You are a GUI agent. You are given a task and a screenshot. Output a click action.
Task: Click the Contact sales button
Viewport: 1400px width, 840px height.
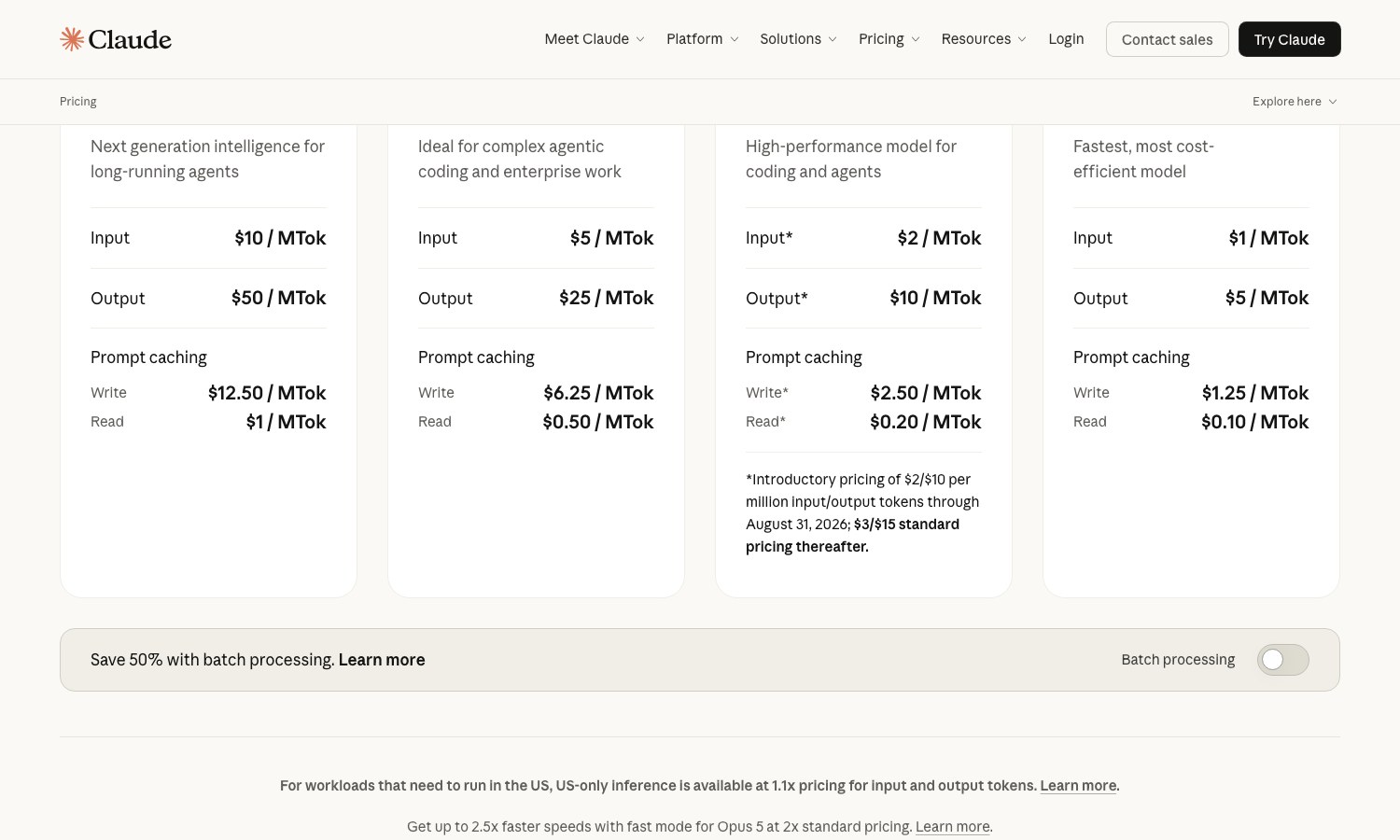coord(1168,39)
